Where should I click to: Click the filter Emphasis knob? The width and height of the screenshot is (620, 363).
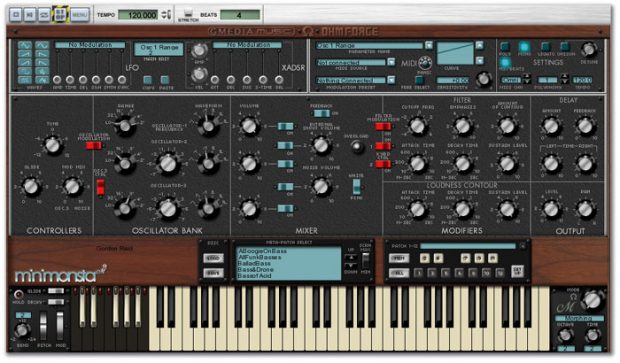(x=463, y=126)
